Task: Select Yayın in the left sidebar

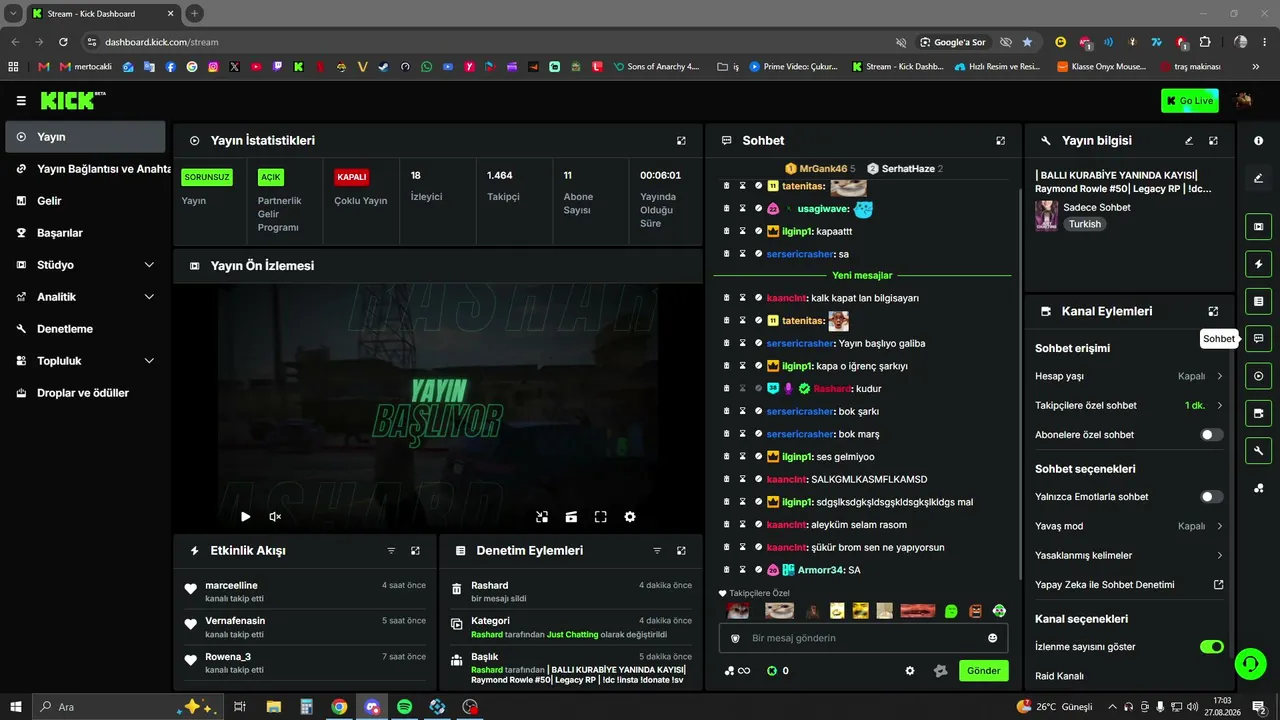Action: (x=85, y=137)
